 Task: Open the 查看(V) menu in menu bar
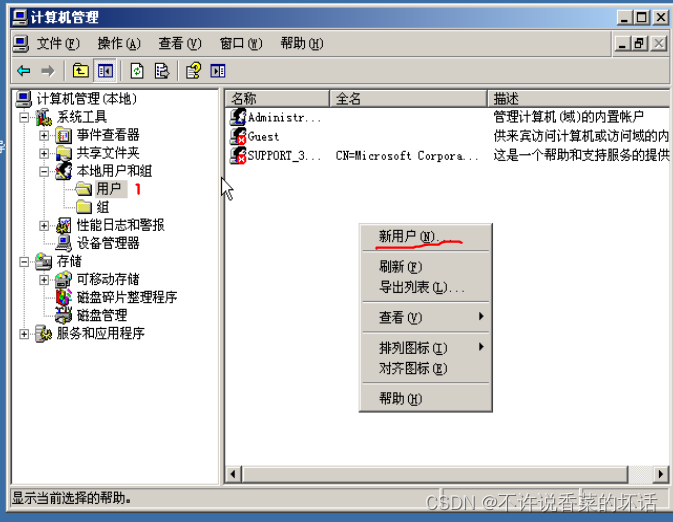tap(180, 43)
